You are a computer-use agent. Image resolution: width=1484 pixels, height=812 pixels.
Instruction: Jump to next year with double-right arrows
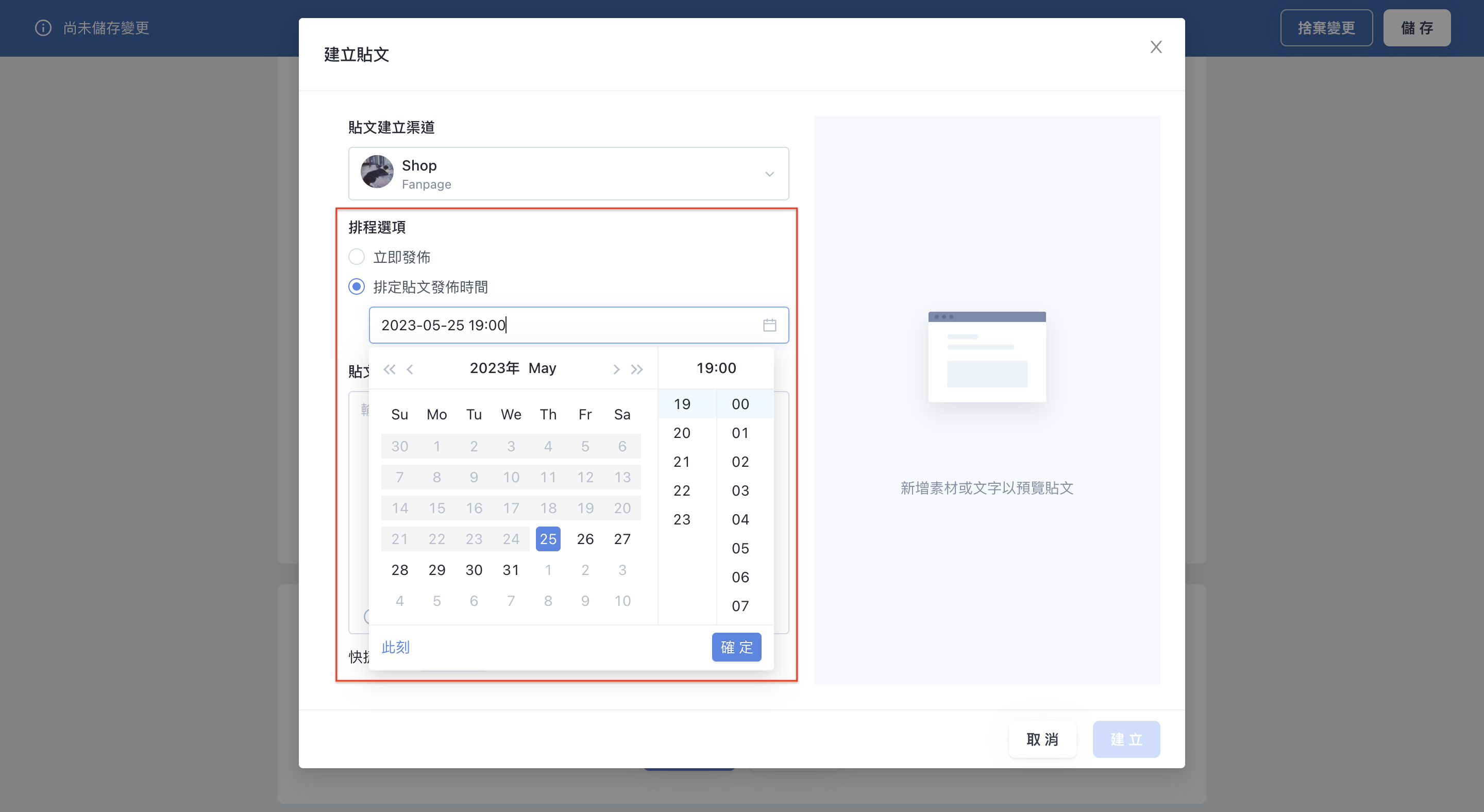(636, 369)
